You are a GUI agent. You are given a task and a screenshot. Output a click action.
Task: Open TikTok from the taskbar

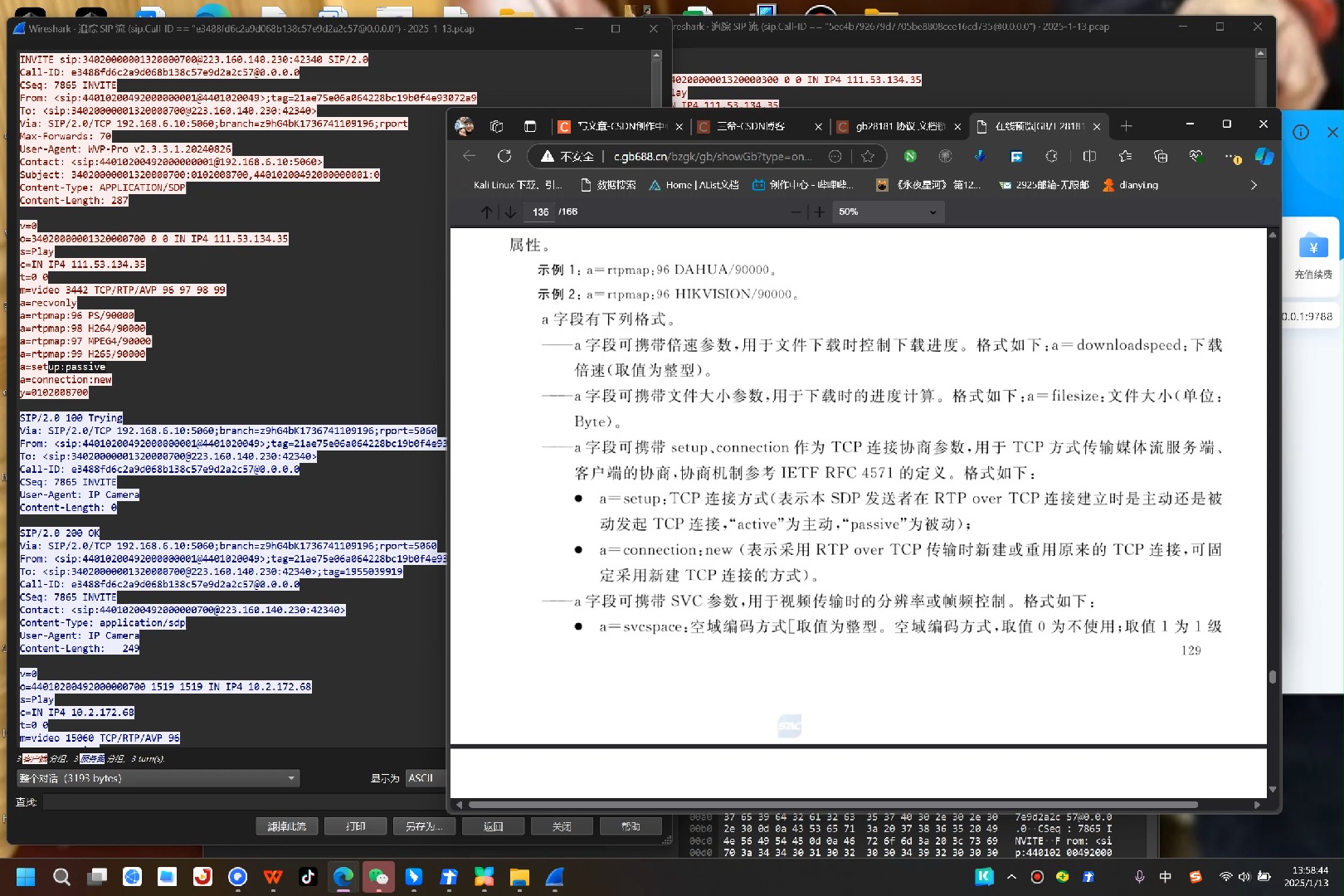[308, 877]
